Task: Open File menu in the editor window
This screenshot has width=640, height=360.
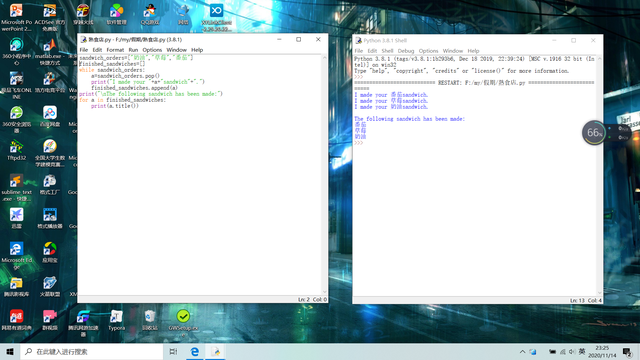Action: click(x=84, y=50)
